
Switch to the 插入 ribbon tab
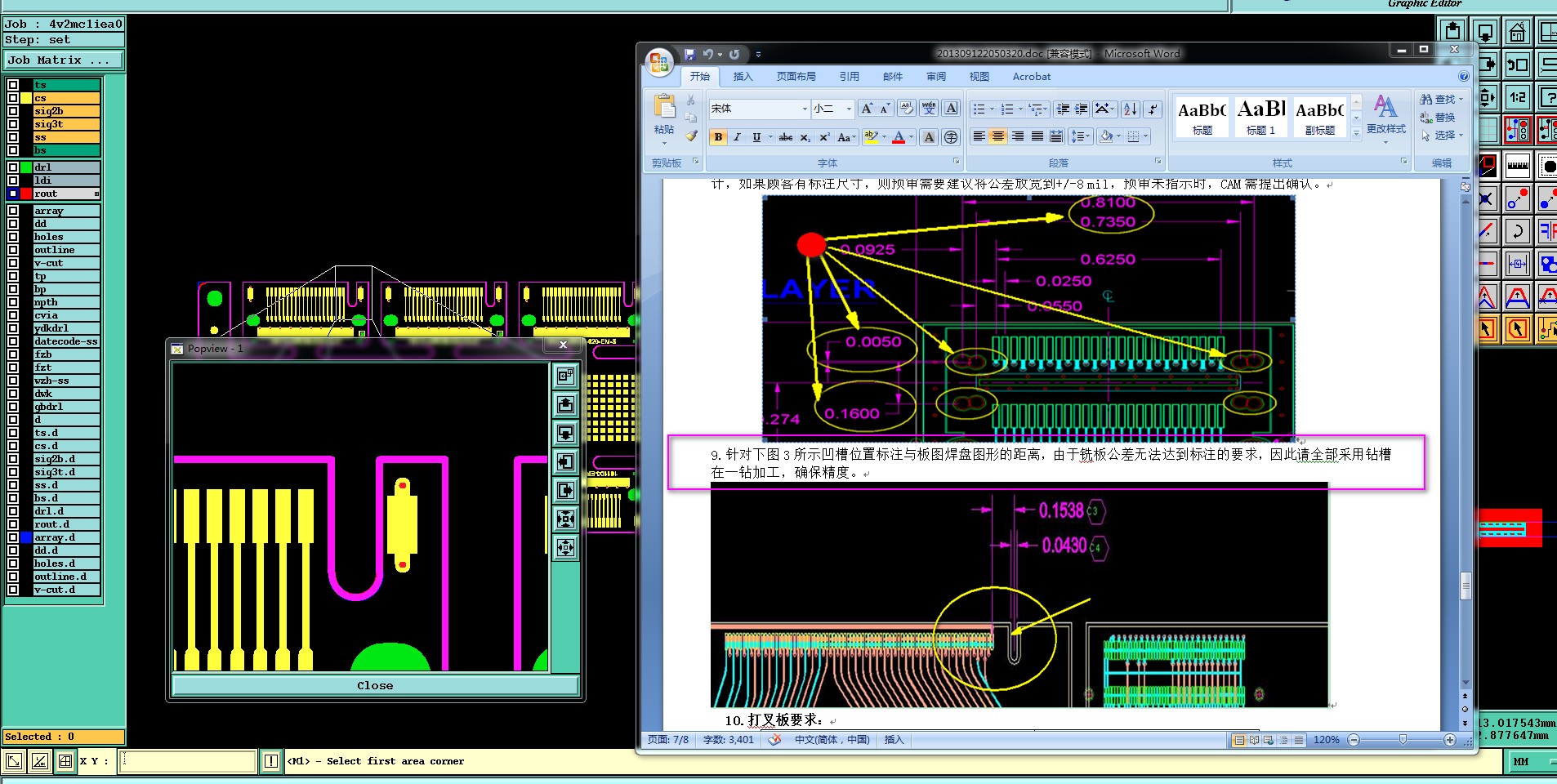coord(743,77)
